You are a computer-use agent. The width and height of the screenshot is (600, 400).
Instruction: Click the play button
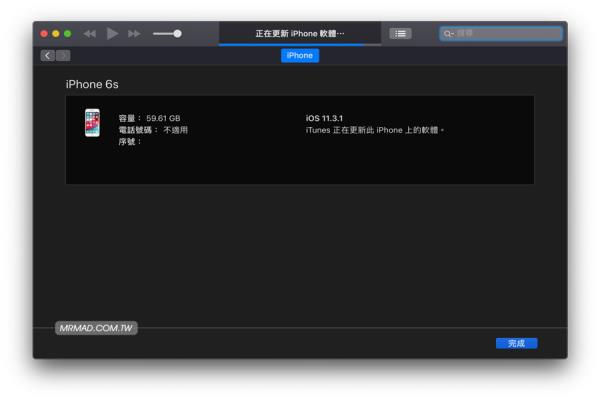point(112,34)
